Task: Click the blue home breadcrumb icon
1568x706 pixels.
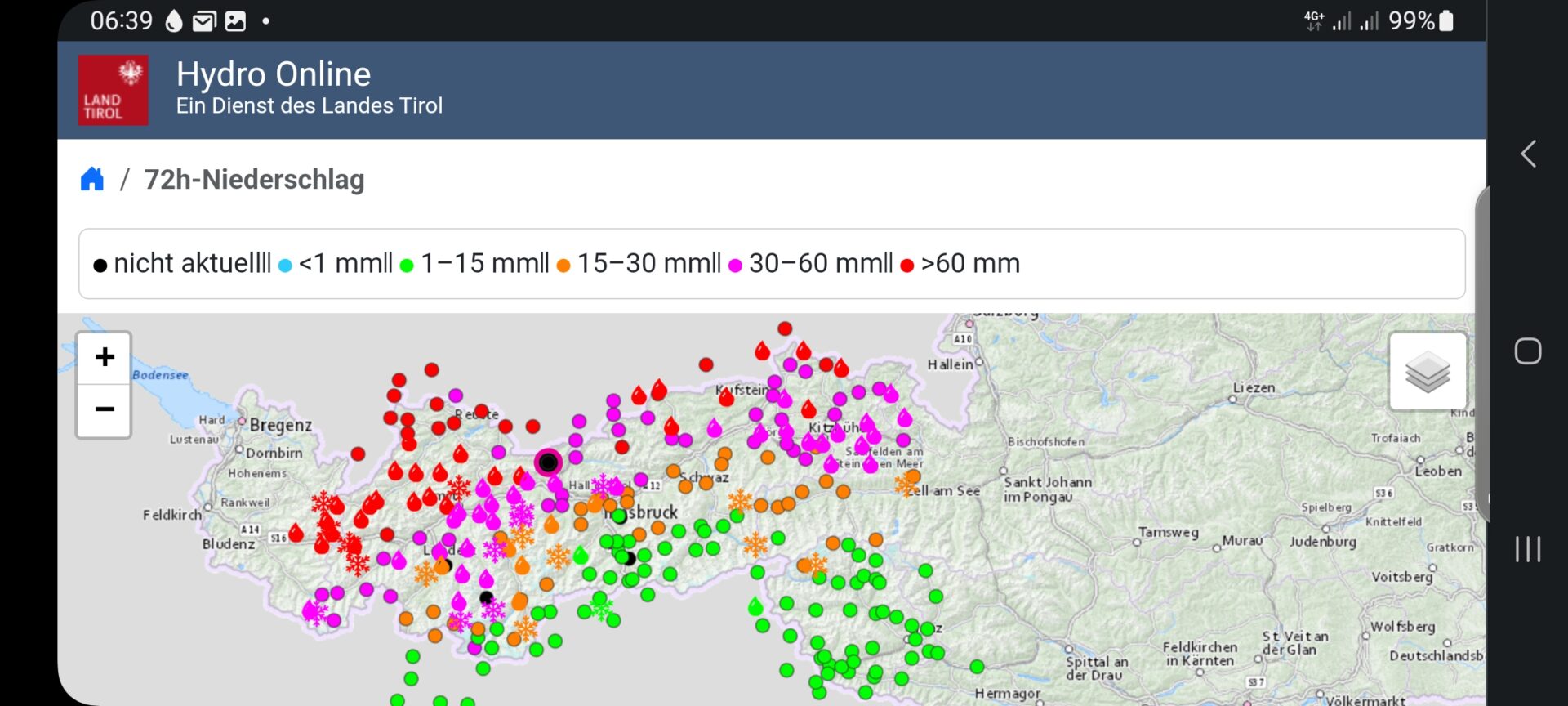Action: coord(92,179)
